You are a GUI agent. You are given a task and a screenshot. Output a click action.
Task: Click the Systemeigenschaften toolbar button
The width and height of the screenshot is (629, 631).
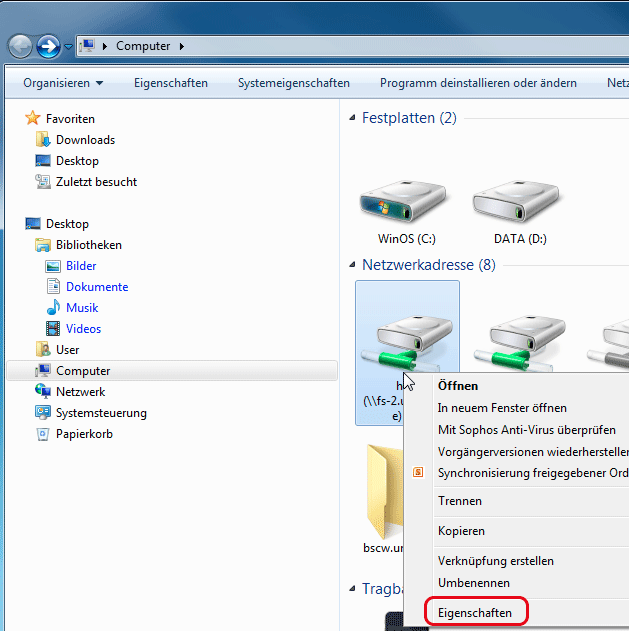click(x=293, y=83)
